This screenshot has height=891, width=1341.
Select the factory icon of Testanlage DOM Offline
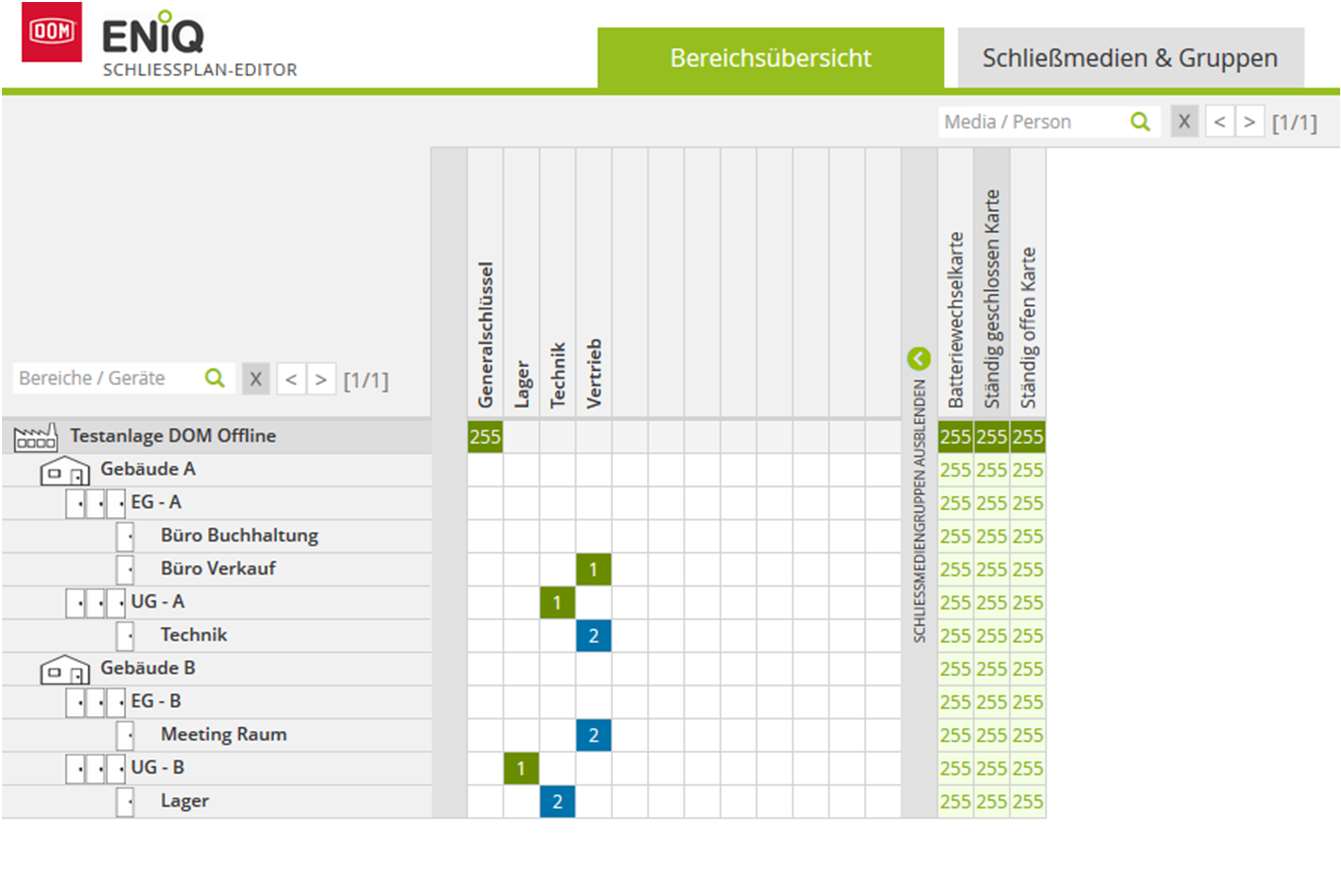(35, 436)
